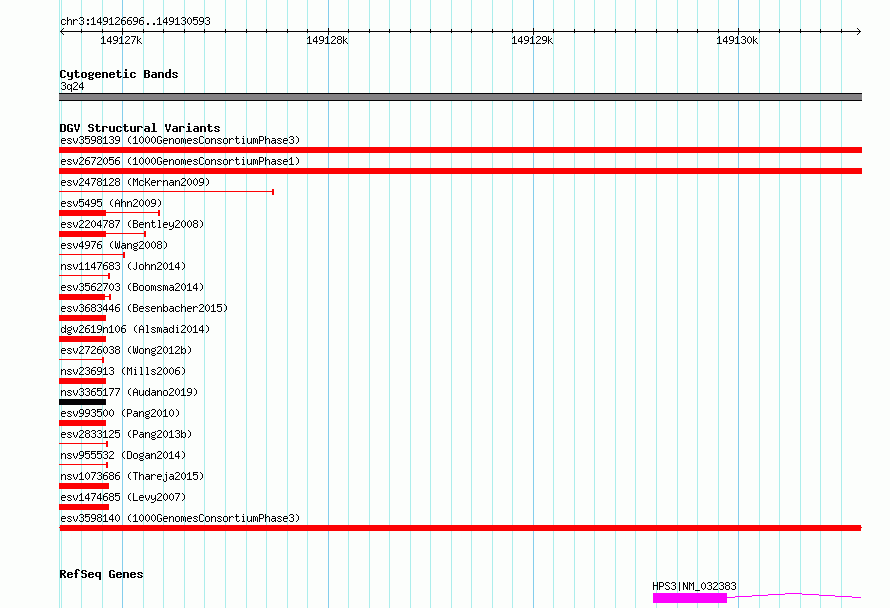Screen dimensions: 890x608
Task: Select nsv955532 (Dogan2014) entry
Action: point(123,455)
